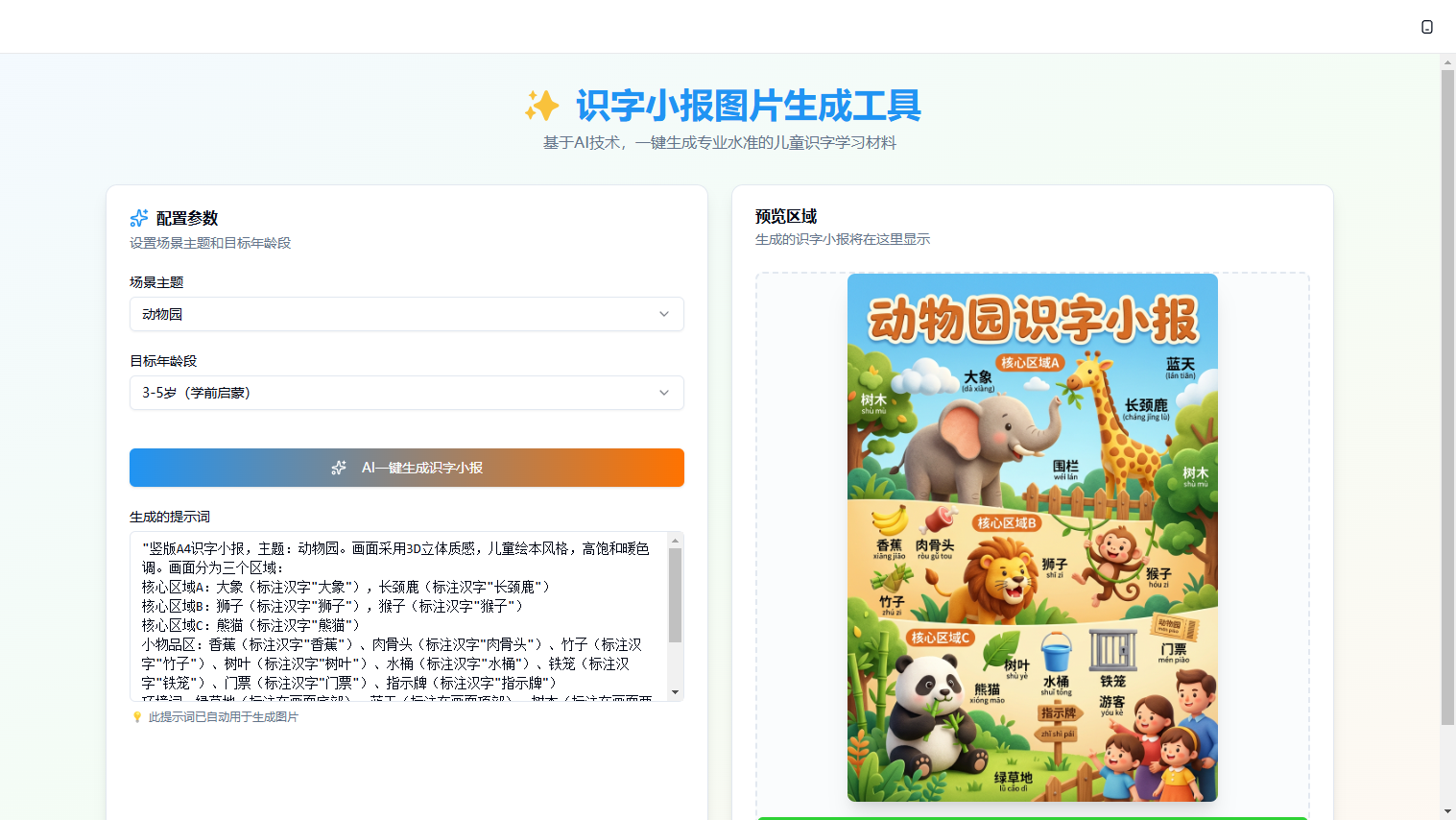Expand the 目标年龄段 selector showing 3-5岁
Viewport: 1456px width, 820px height.
click(406, 393)
